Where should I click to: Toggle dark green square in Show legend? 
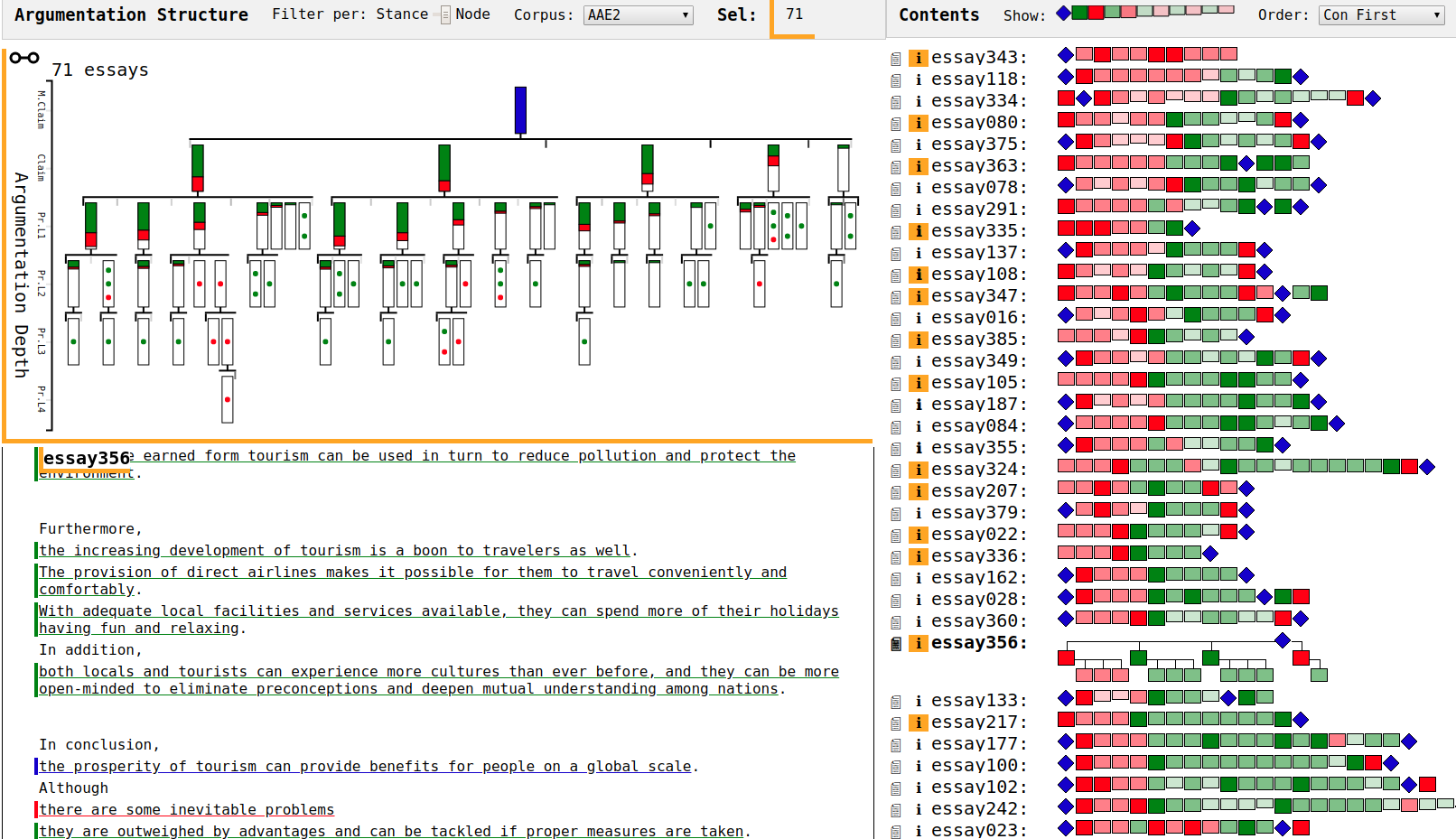(1112, 12)
